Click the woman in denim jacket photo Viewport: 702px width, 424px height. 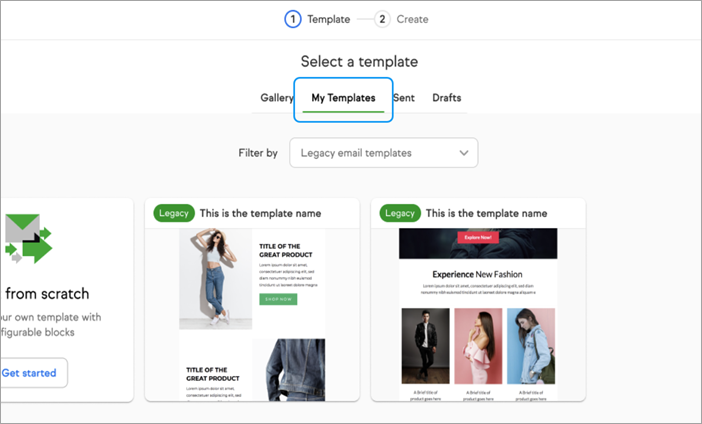531,346
